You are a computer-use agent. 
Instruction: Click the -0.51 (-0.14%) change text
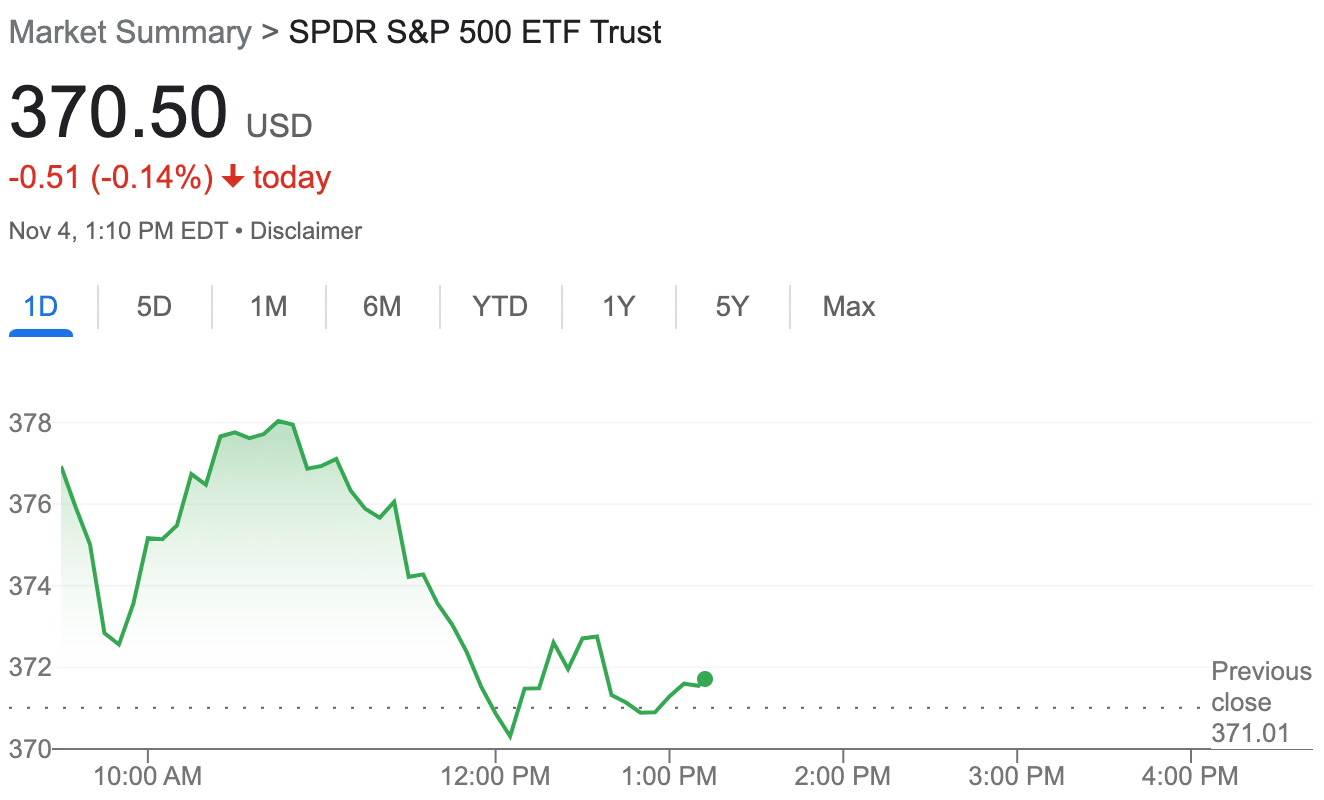(111, 178)
